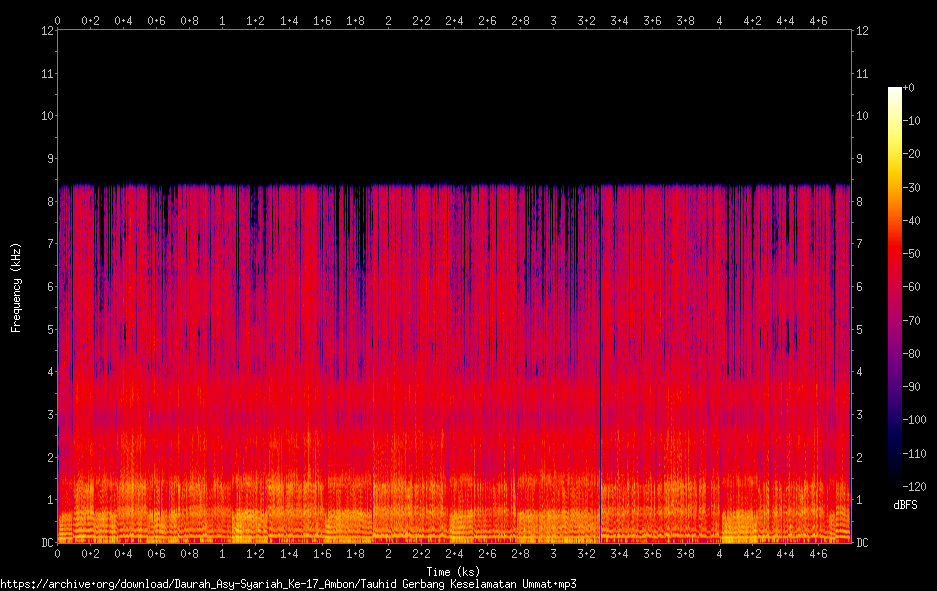Screen dimensions: 937x591
Task: Click the "0.6" tick label on the bottom time axis
Action: tap(157, 554)
